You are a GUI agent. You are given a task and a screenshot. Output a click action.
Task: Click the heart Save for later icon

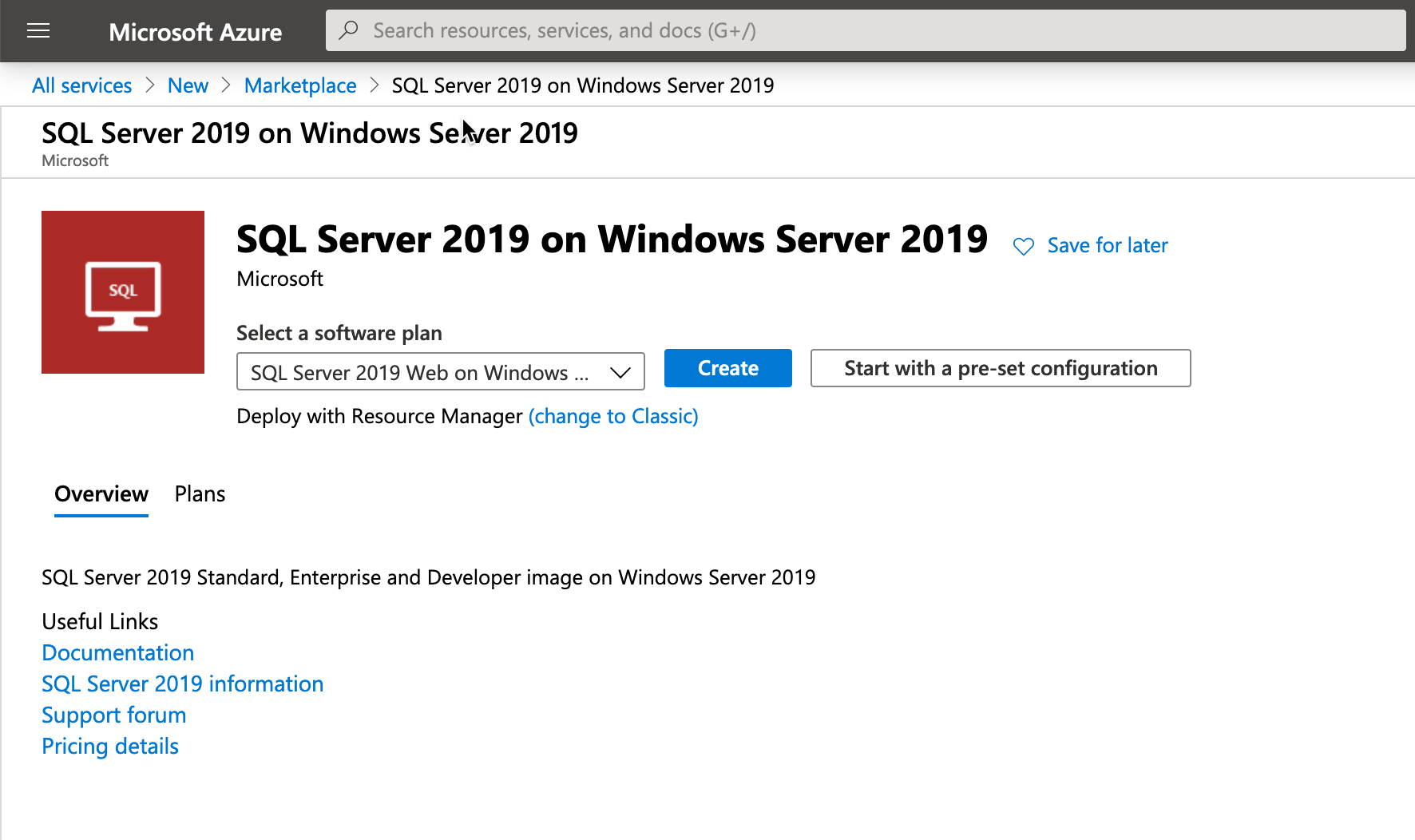(1023, 246)
